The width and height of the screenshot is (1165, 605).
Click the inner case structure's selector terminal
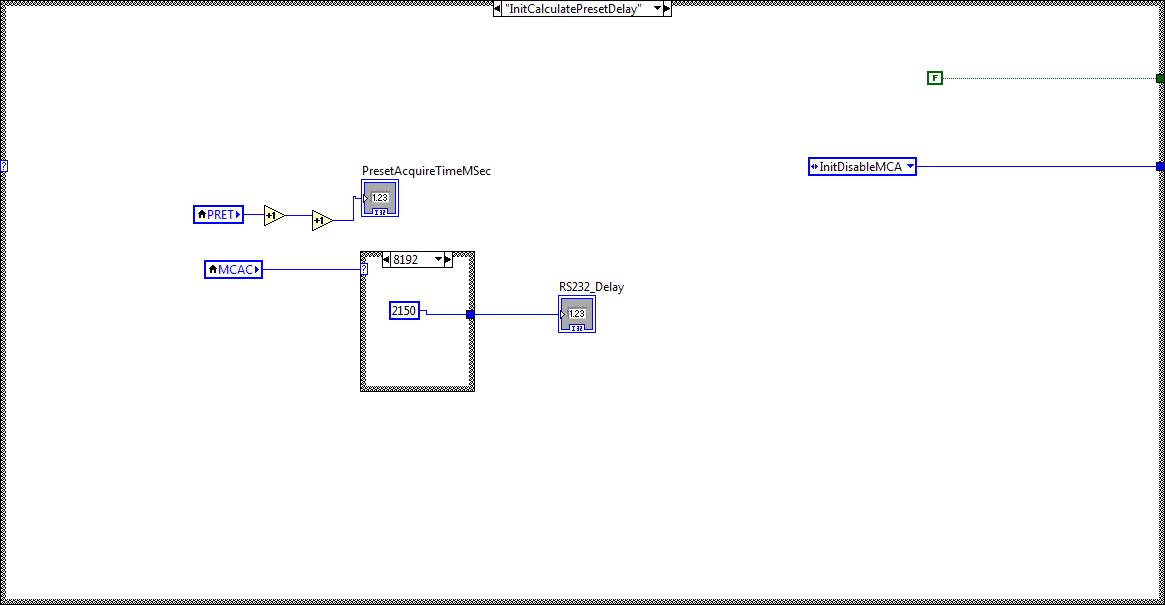tap(362, 267)
